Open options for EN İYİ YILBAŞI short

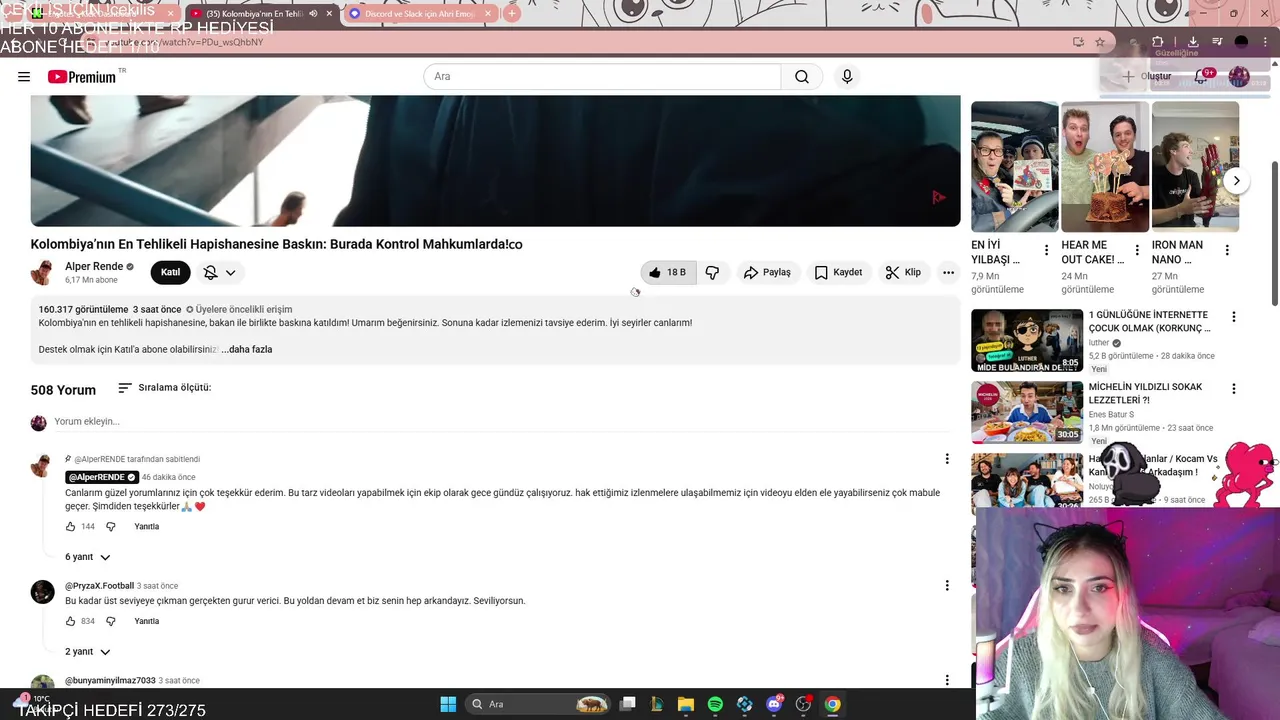pos(1046,250)
